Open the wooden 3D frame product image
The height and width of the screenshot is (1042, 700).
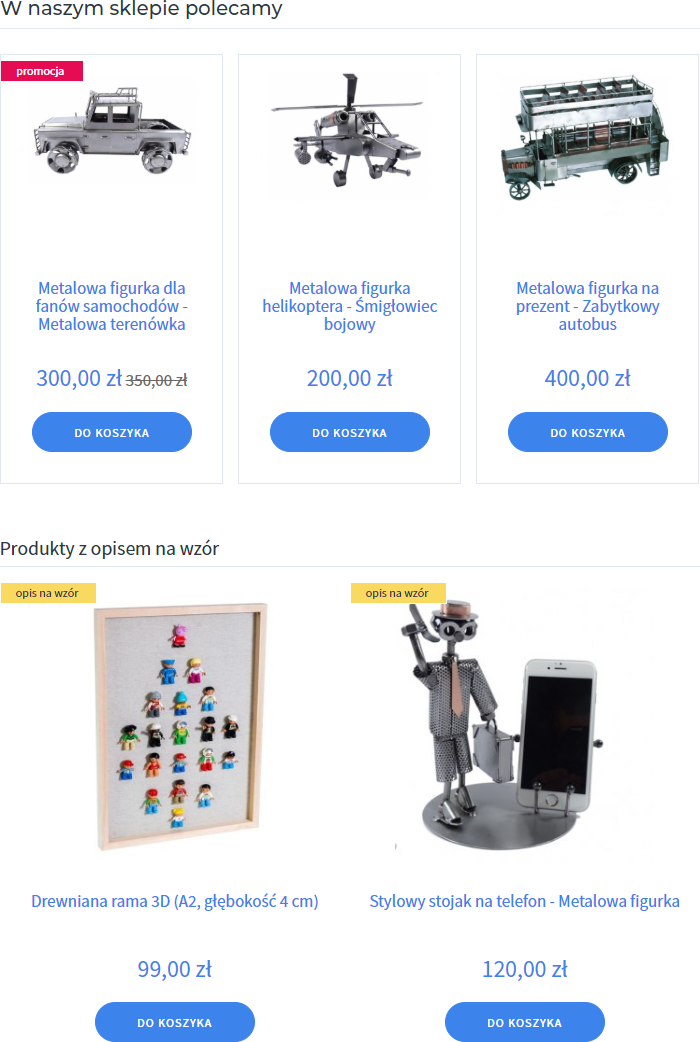pos(179,726)
